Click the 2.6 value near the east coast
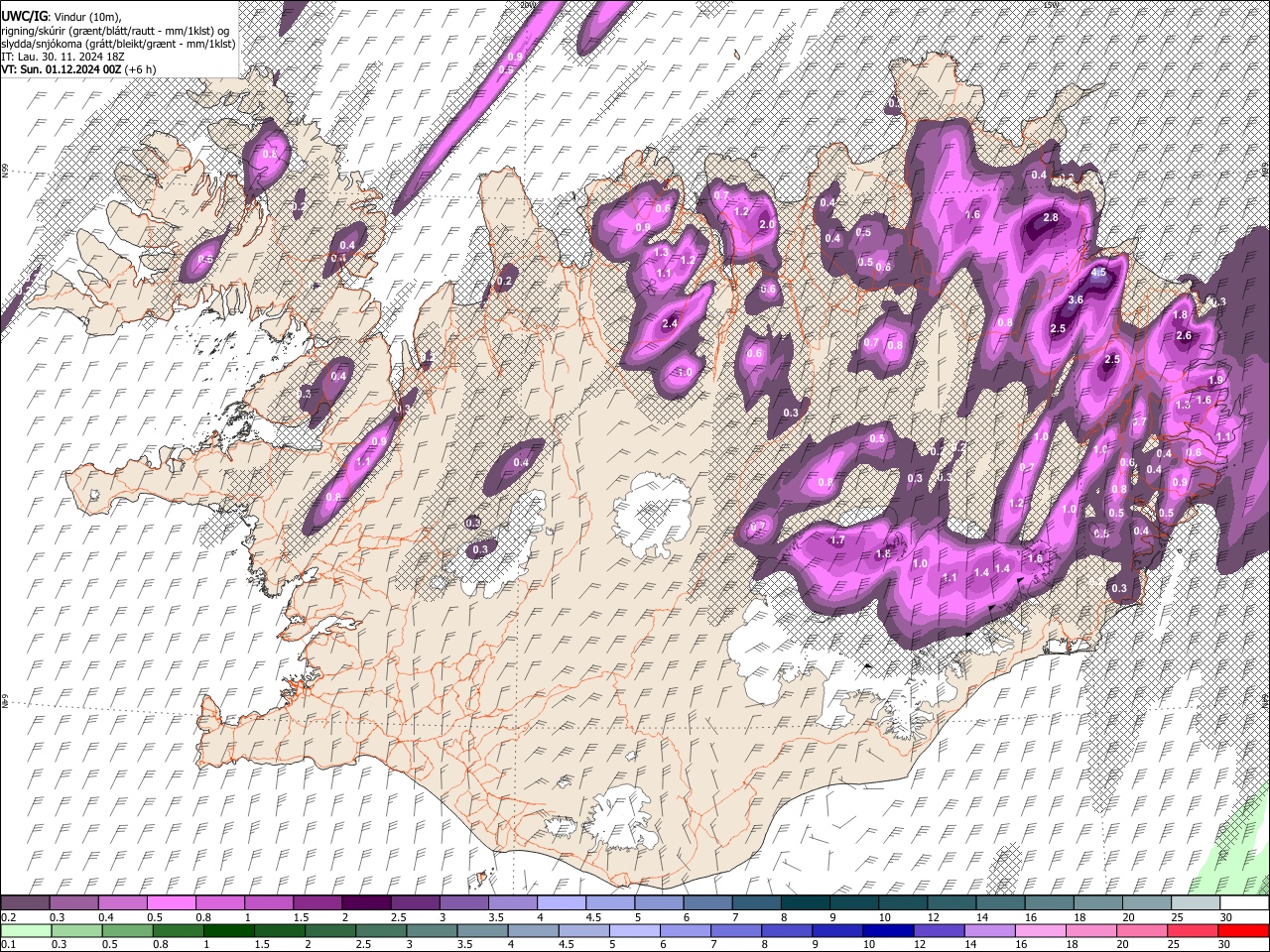Image resolution: width=1270 pixels, height=952 pixels. tap(1183, 335)
